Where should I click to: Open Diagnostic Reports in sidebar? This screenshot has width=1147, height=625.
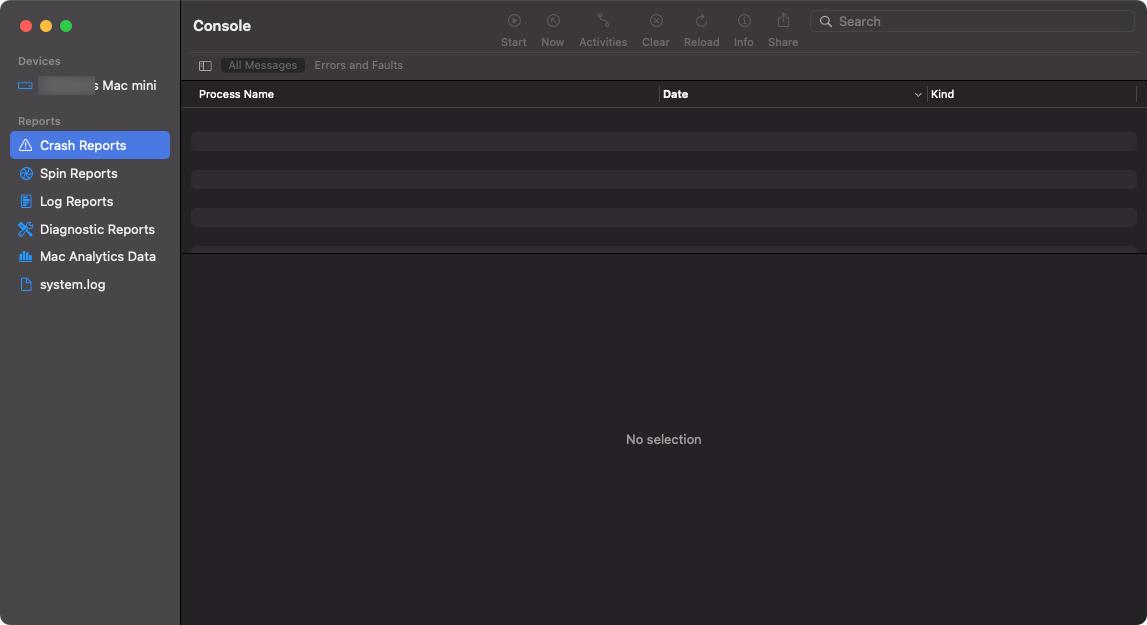(x=90, y=229)
